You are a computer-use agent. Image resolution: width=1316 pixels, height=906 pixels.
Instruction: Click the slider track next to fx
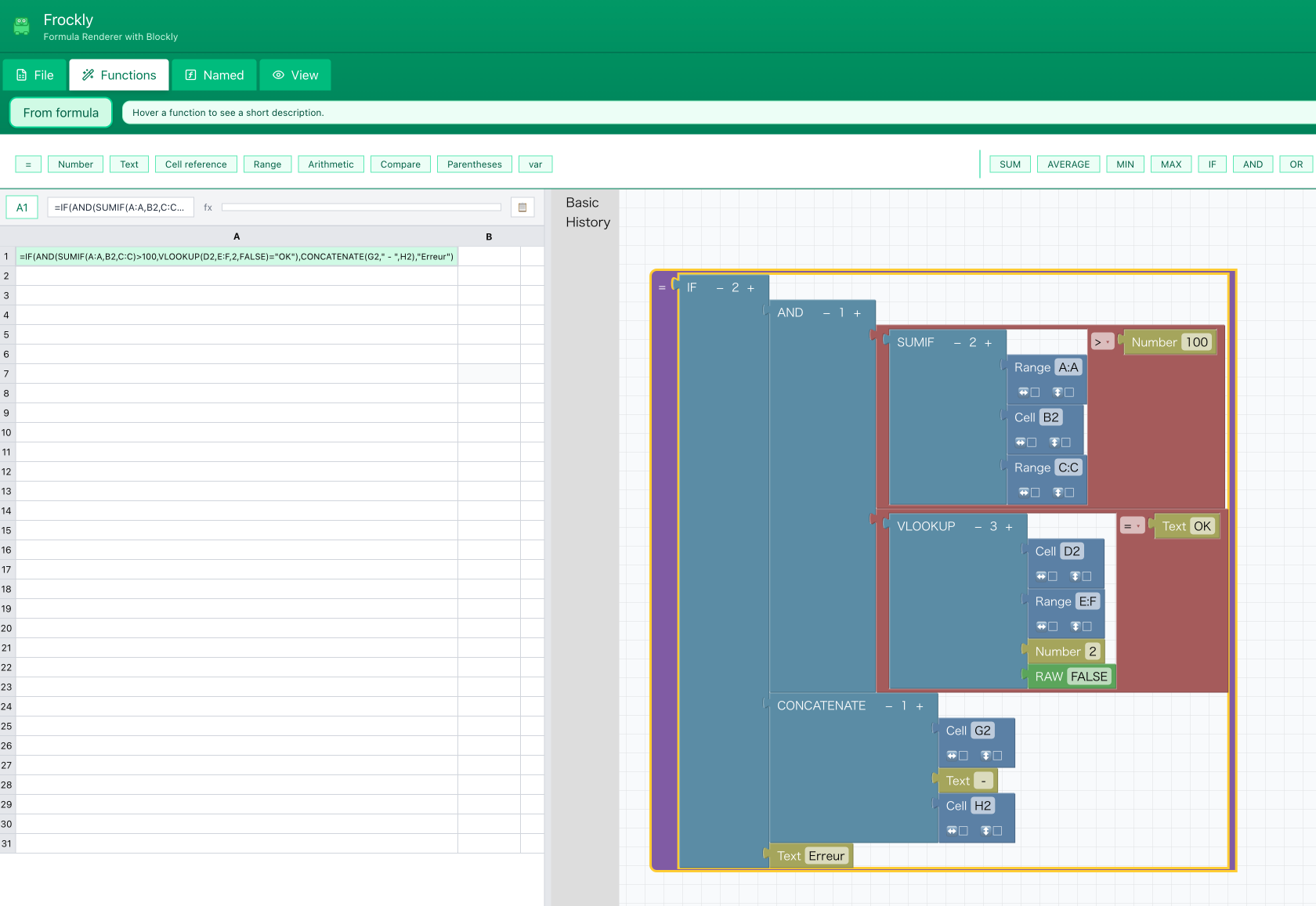coord(360,207)
